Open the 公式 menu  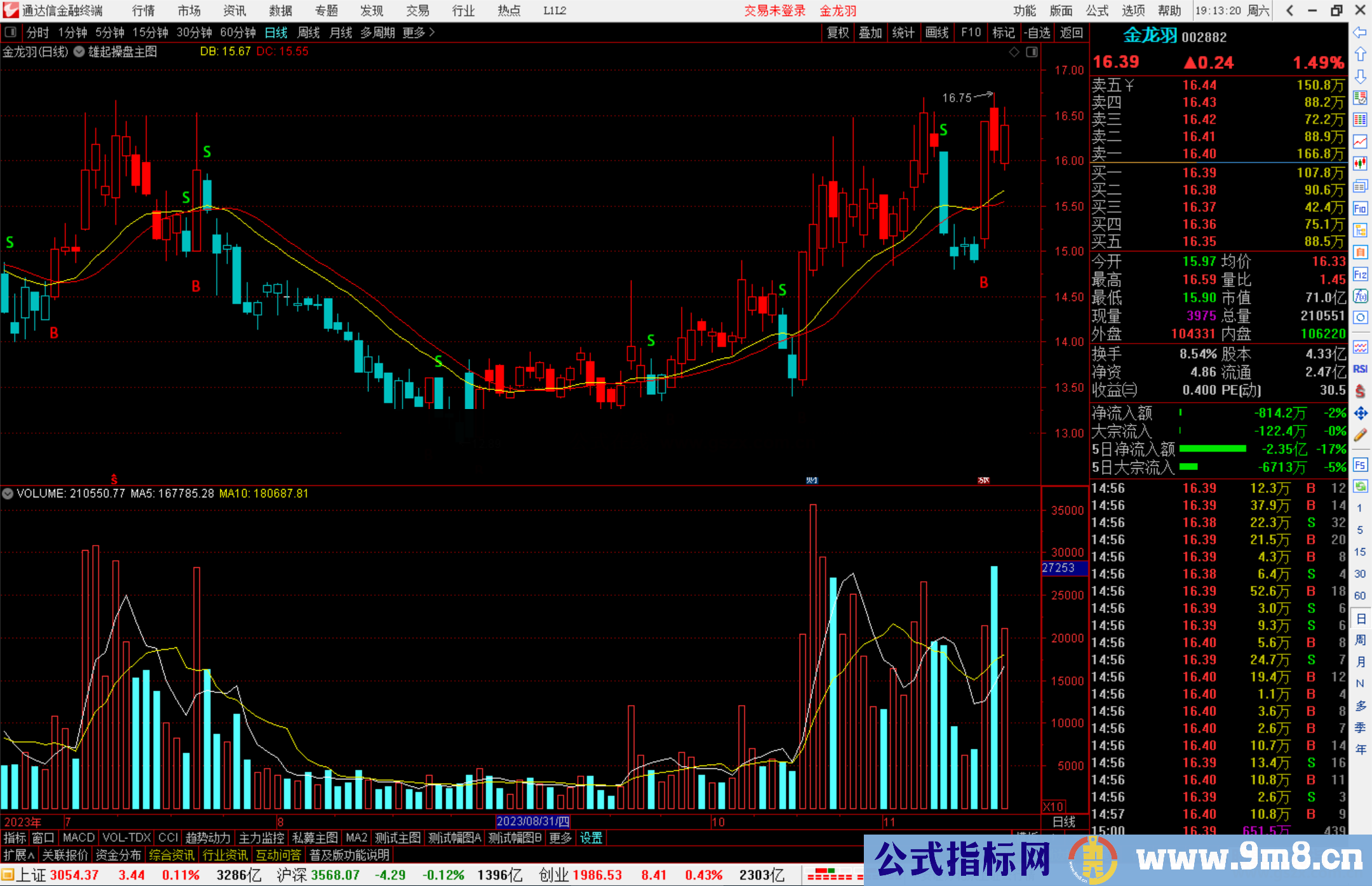(1097, 11)
